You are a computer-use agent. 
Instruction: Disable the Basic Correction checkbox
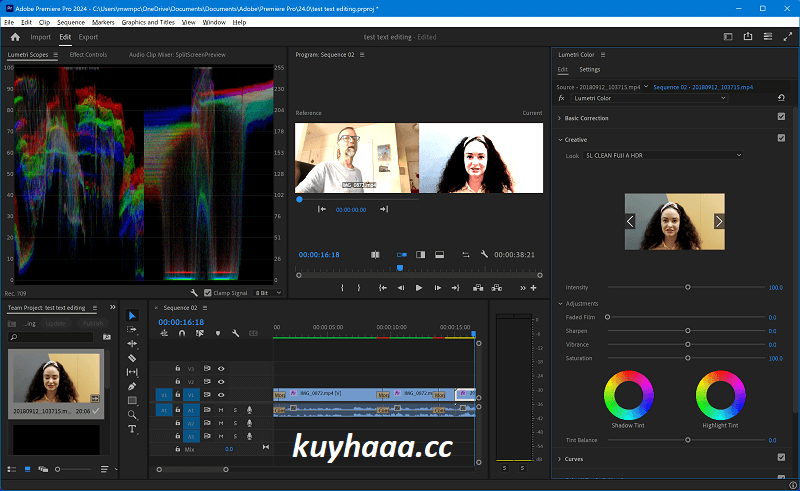pyautogui.click(x=781, y=116)
